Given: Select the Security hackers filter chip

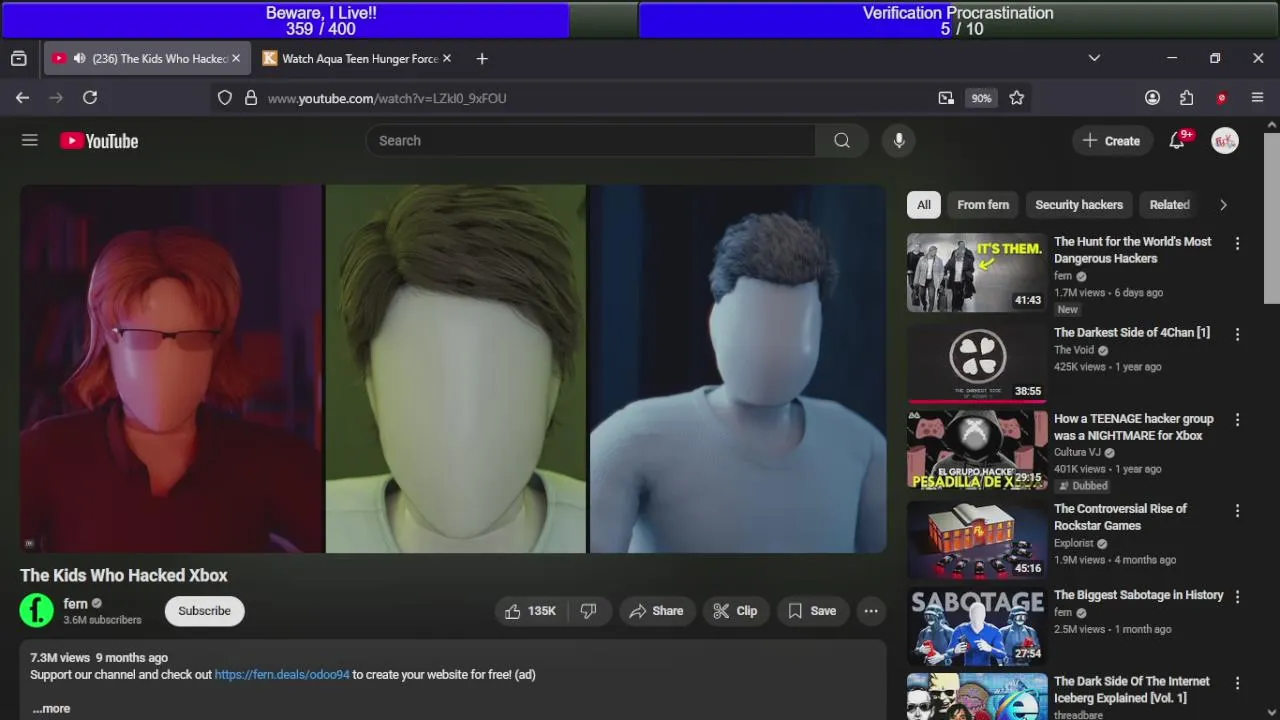Looking at the screenshot, I should pos(1079,205).
